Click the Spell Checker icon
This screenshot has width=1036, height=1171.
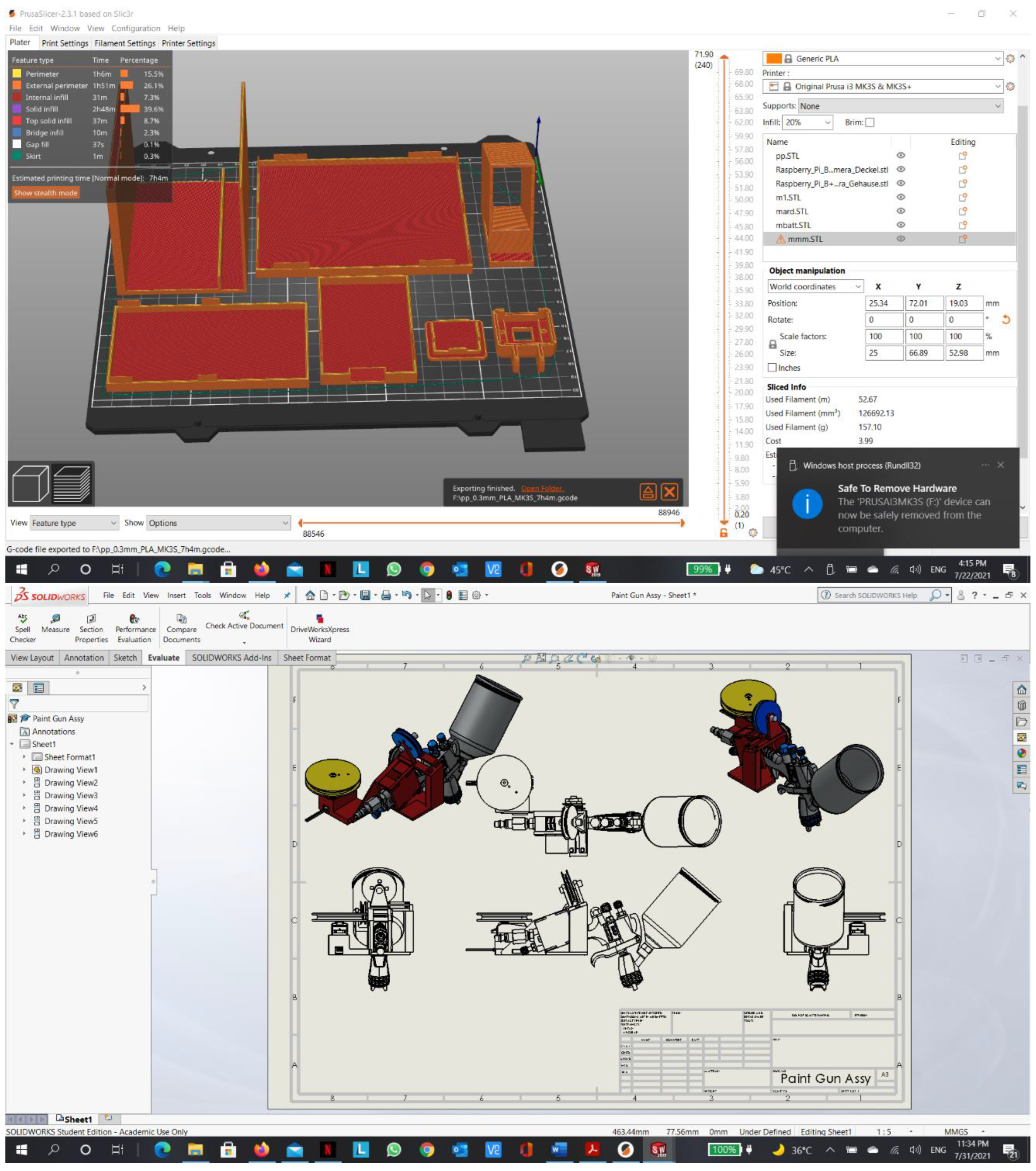(22, 618)
